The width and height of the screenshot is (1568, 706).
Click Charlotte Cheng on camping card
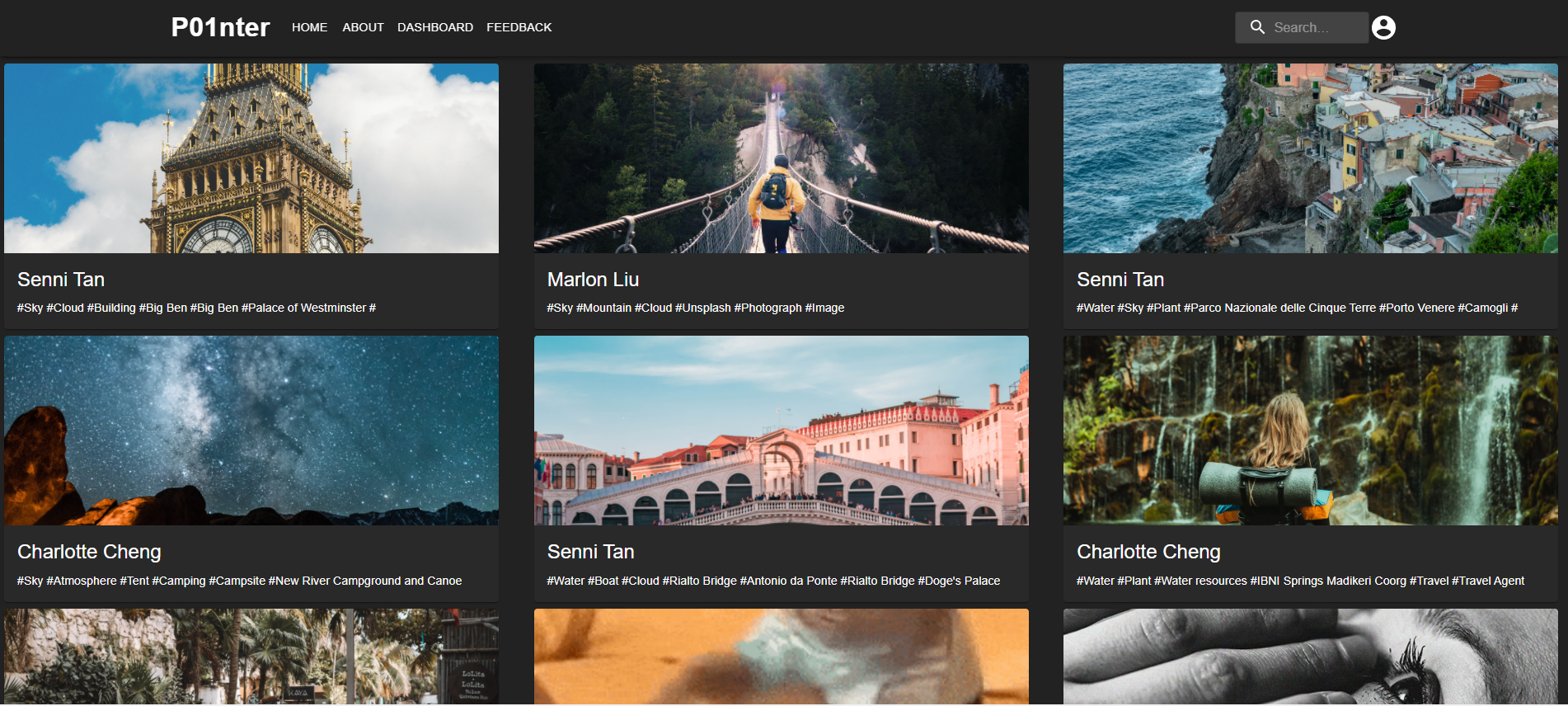89,552
